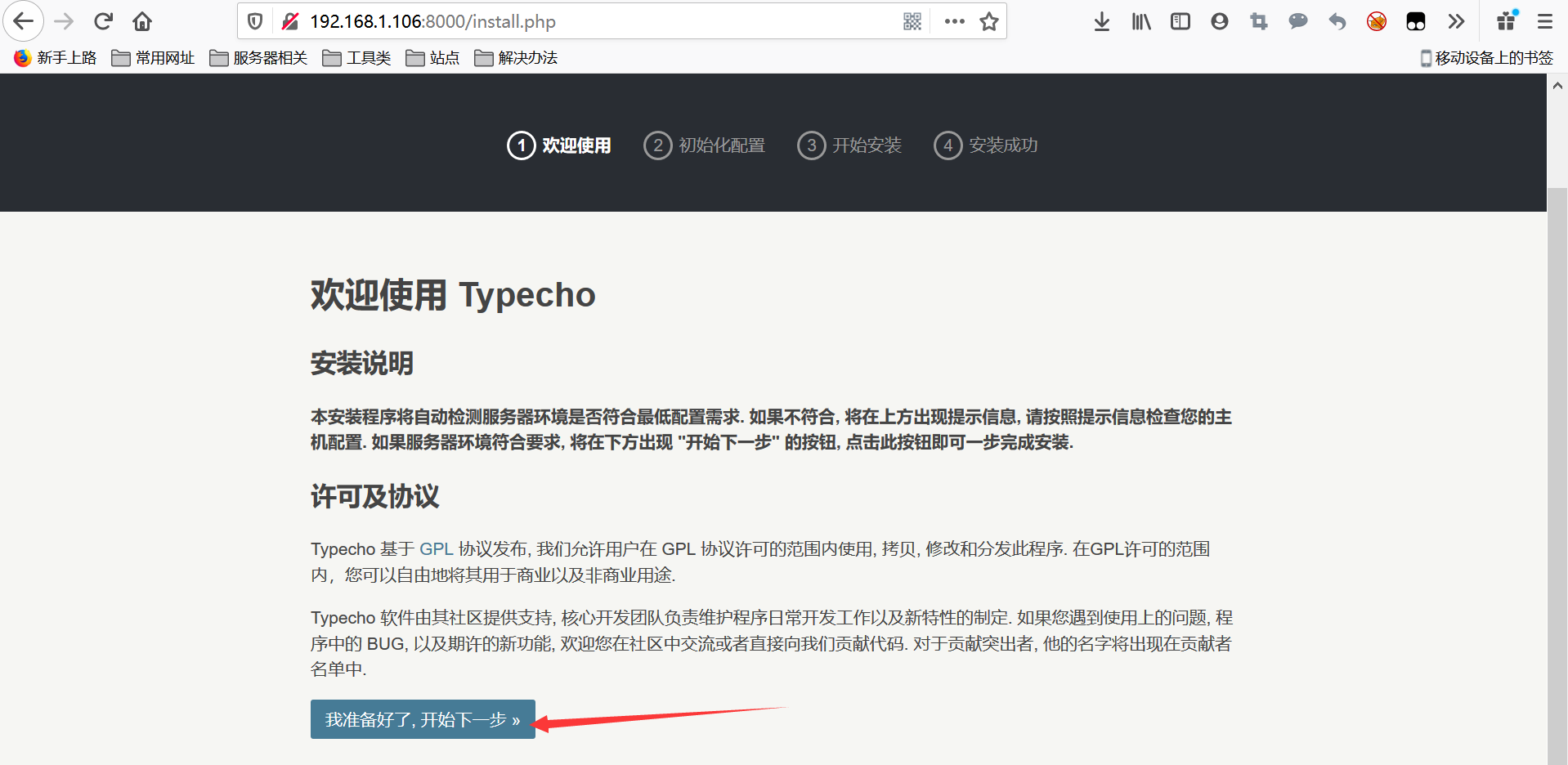Click the 许可及协议 heading
Image resolution: width=1568 pixels, height=765 pixels.
[x=375, y=496]
